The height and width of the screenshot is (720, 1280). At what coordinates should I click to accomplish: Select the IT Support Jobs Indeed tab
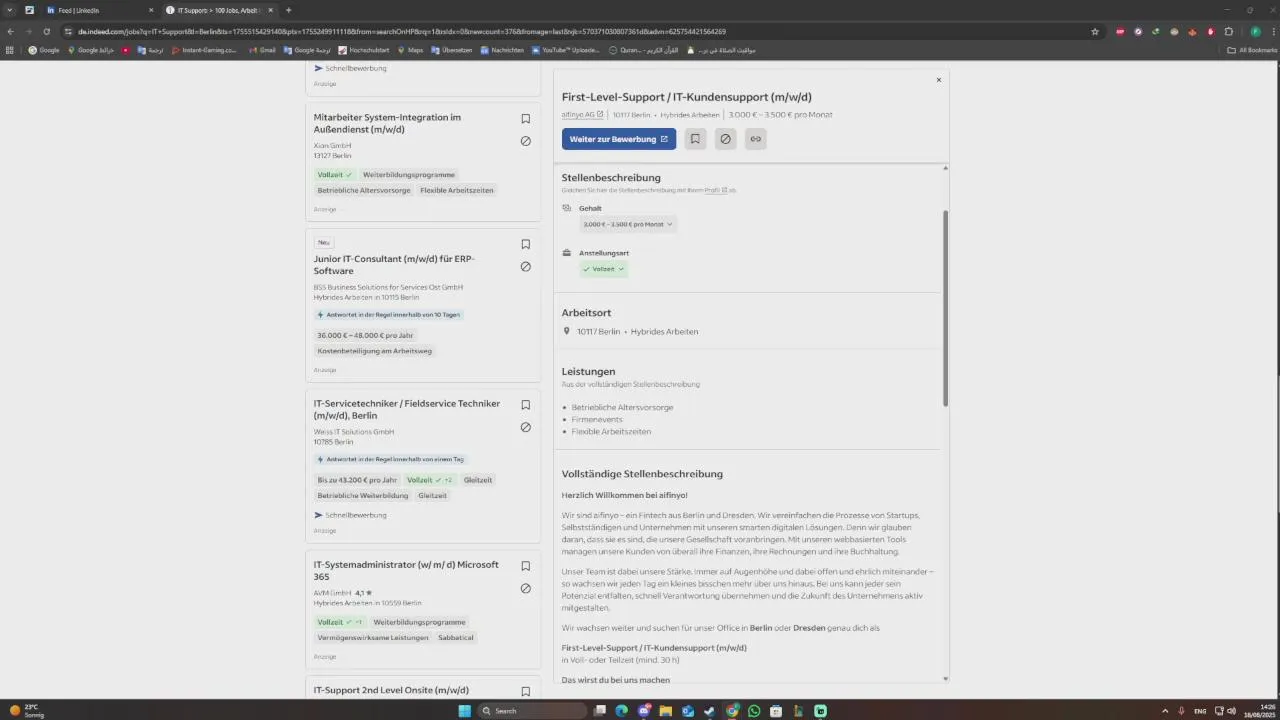tap(218, 10)
